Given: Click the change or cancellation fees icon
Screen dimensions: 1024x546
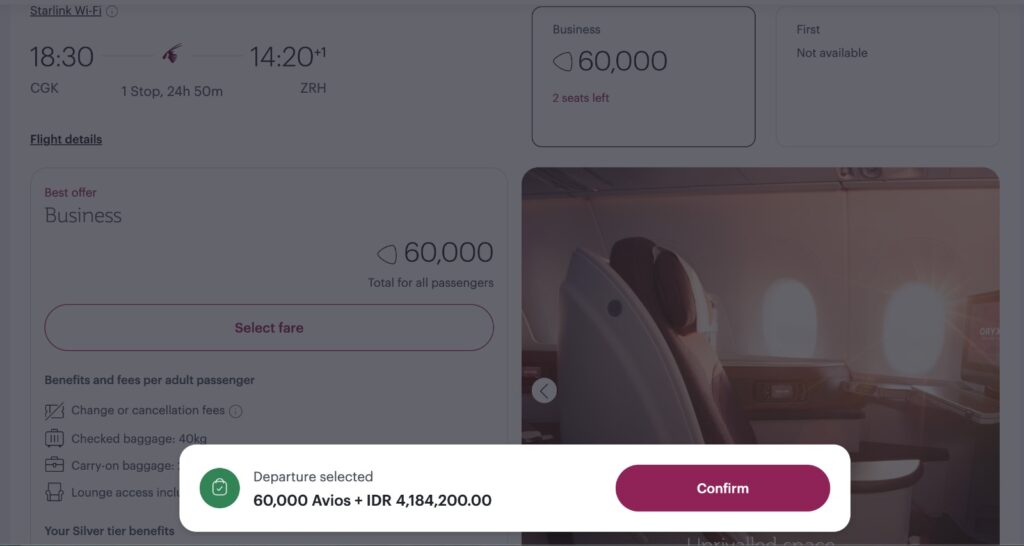Looking at the screenshot, I should 54,411.
